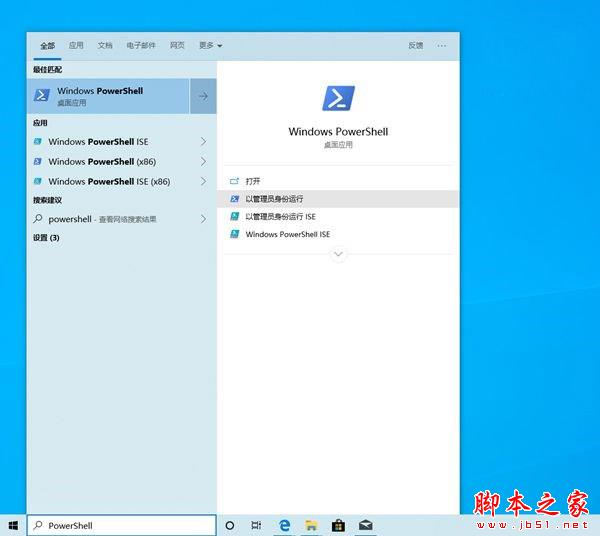The width and height of the screenshot is (600, 536).
Task: Click the magnifier icon beside powershell suggestion
Action: click(x=38, y=219)
